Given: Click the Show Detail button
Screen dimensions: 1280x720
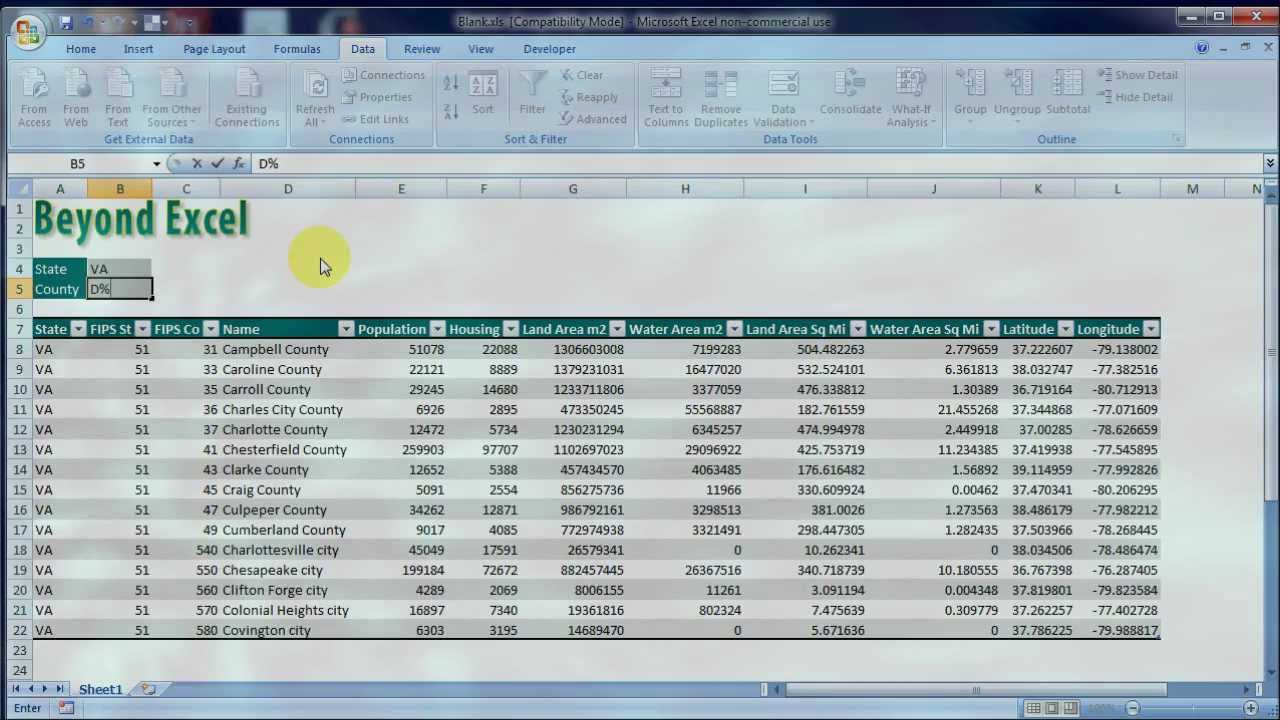Looking at the screenshot, I should click(x=1137, y=75).
